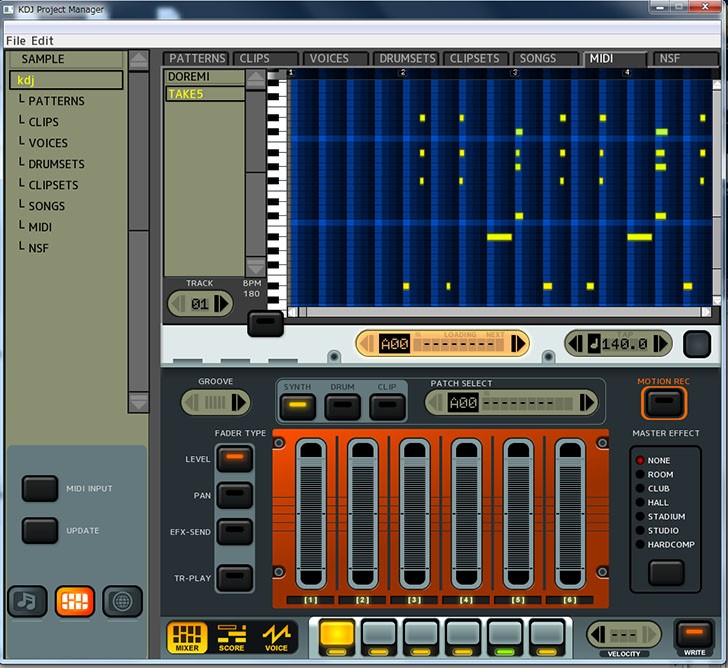Select TAKE5 in the MIDI list
728x668 pixels.
click(x=205, y=94)
